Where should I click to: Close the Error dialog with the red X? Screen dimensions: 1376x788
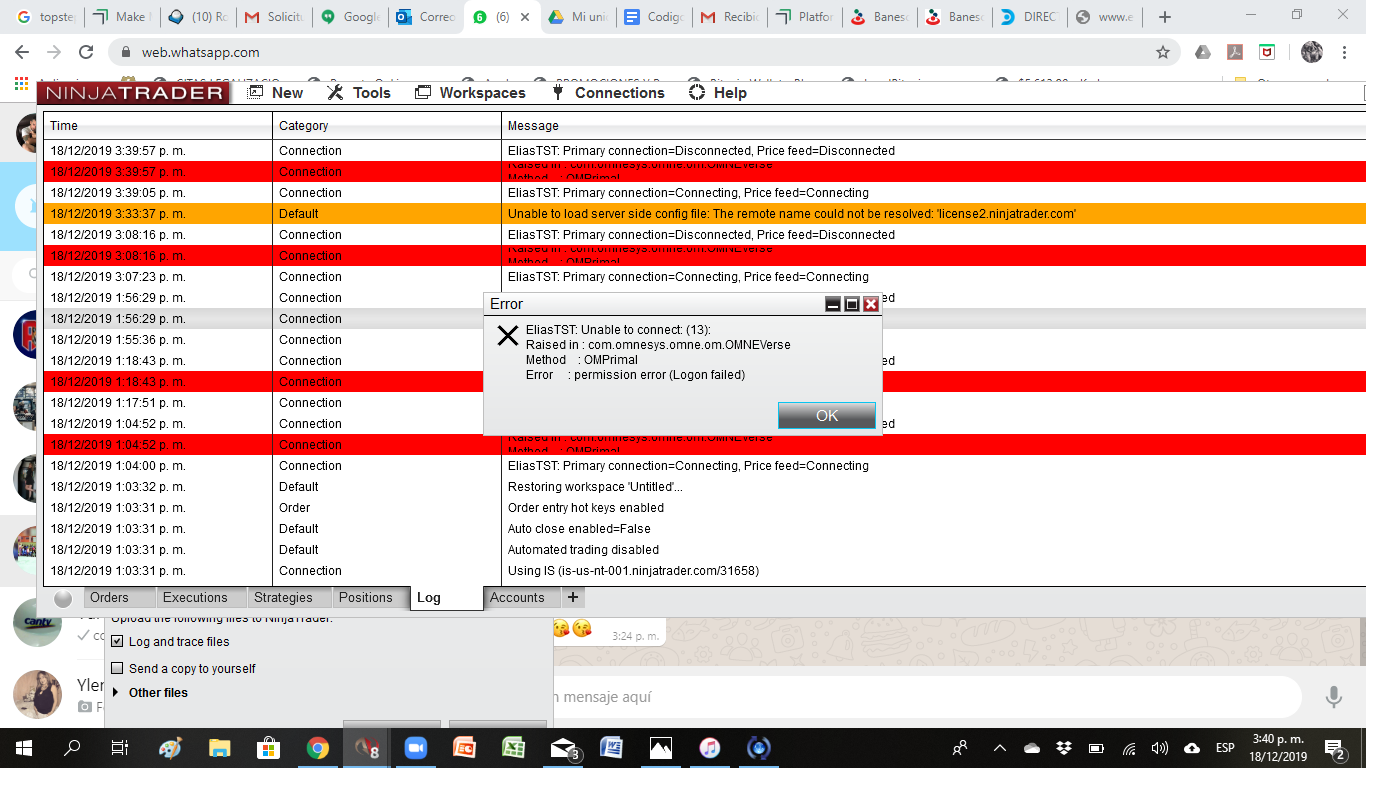click(871, 304)
